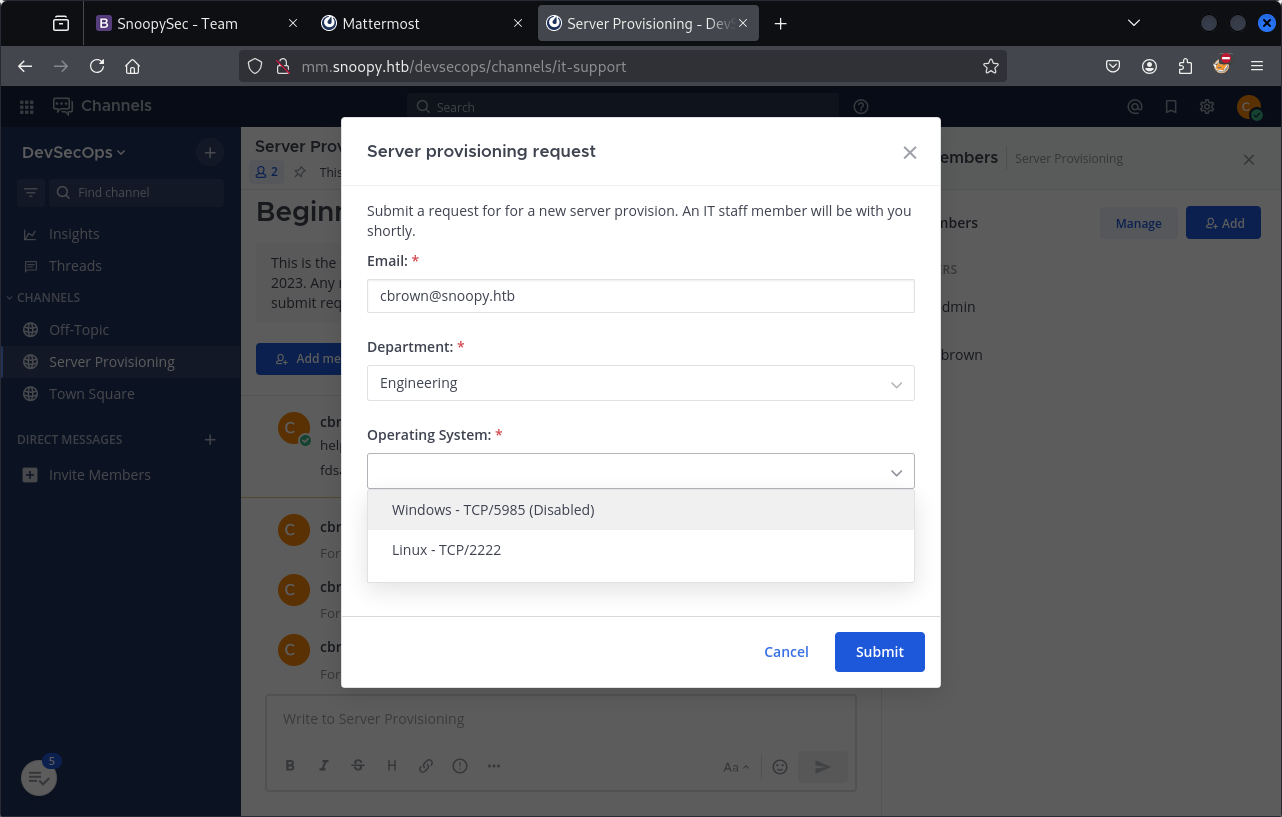Reload the current page
The height and width of the screenshot is (817, 1282).
click(x=97, y=66)
